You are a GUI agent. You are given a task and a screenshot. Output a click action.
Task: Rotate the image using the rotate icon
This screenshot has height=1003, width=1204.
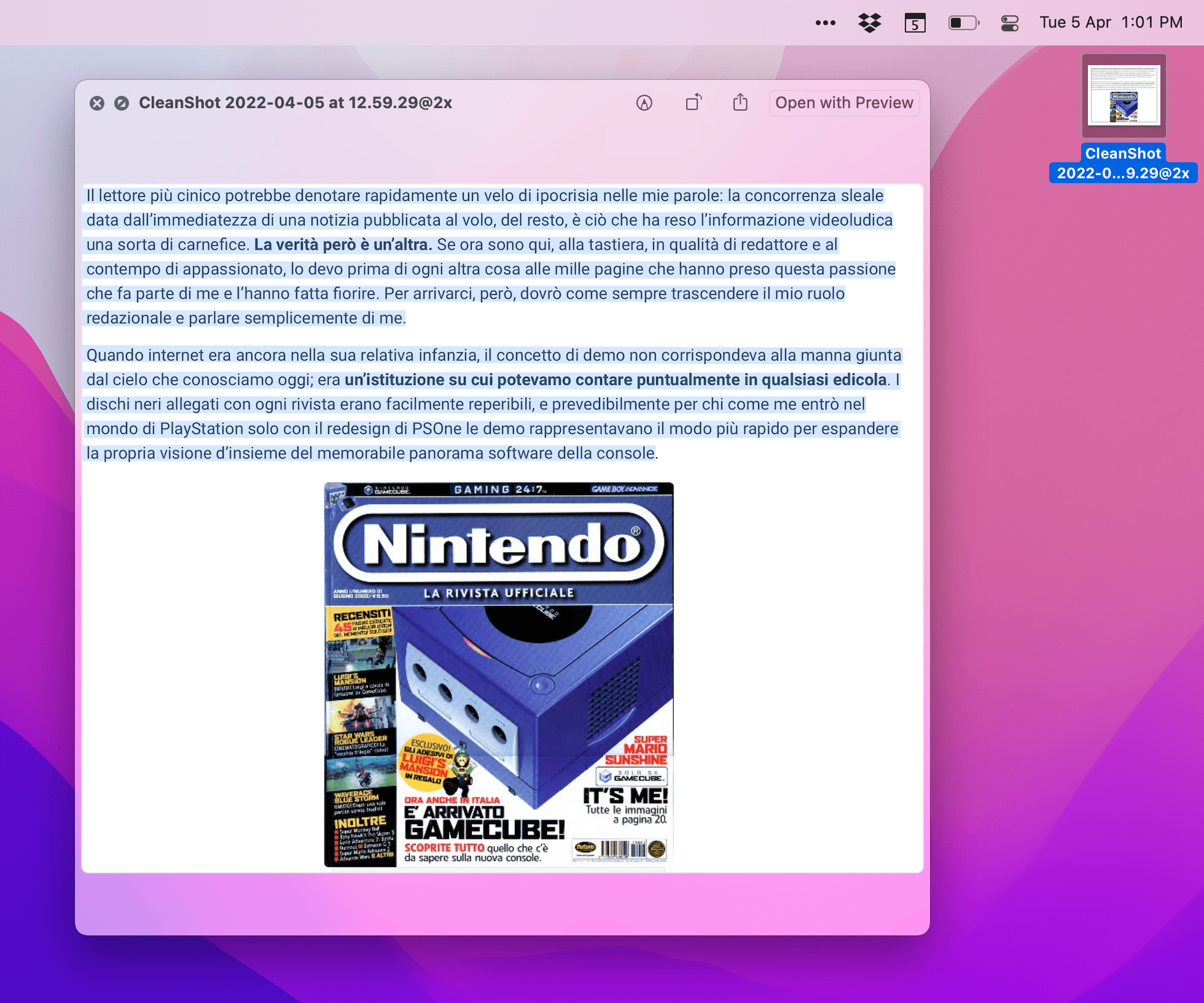[x=694, y=102]
